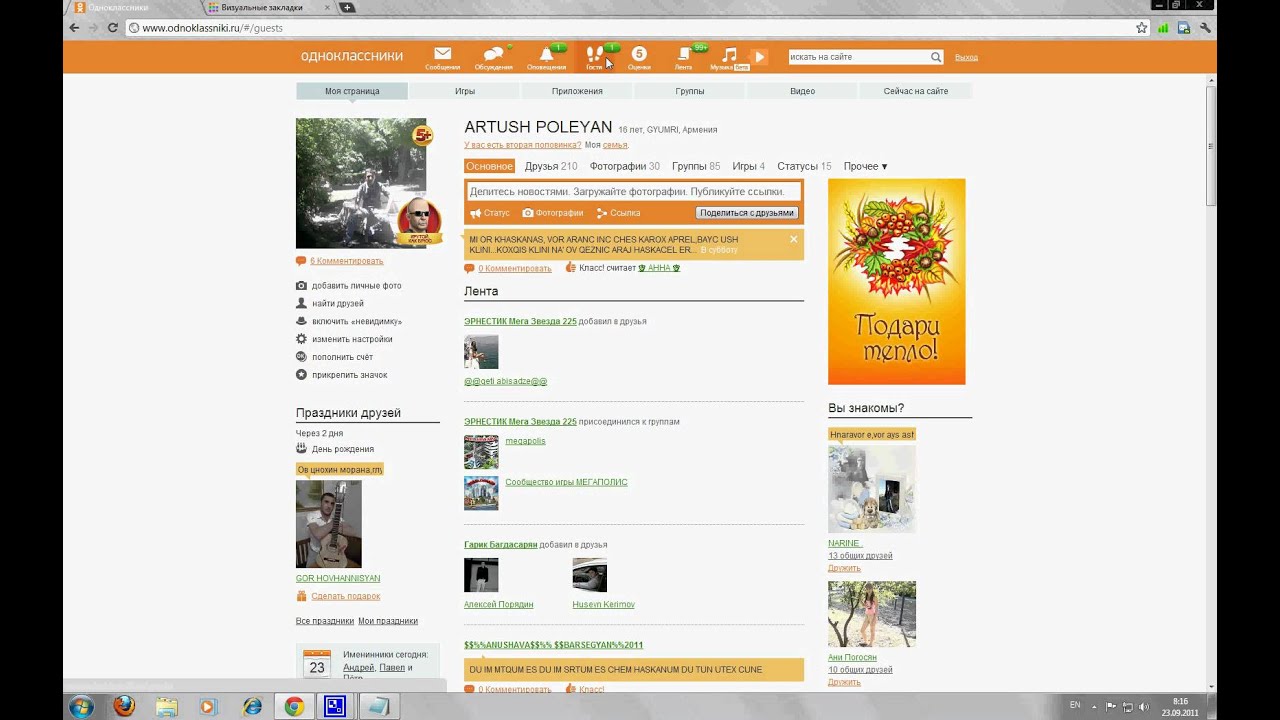
Task: Click 'Дружить' under NARINE
Action: click(x=844, y=568)
